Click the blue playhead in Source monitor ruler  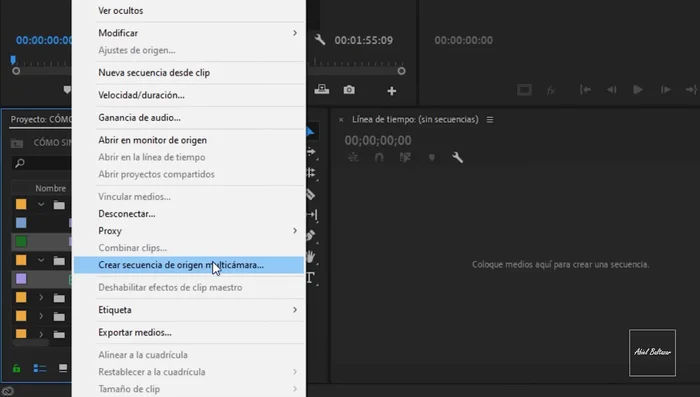point(13,59)
